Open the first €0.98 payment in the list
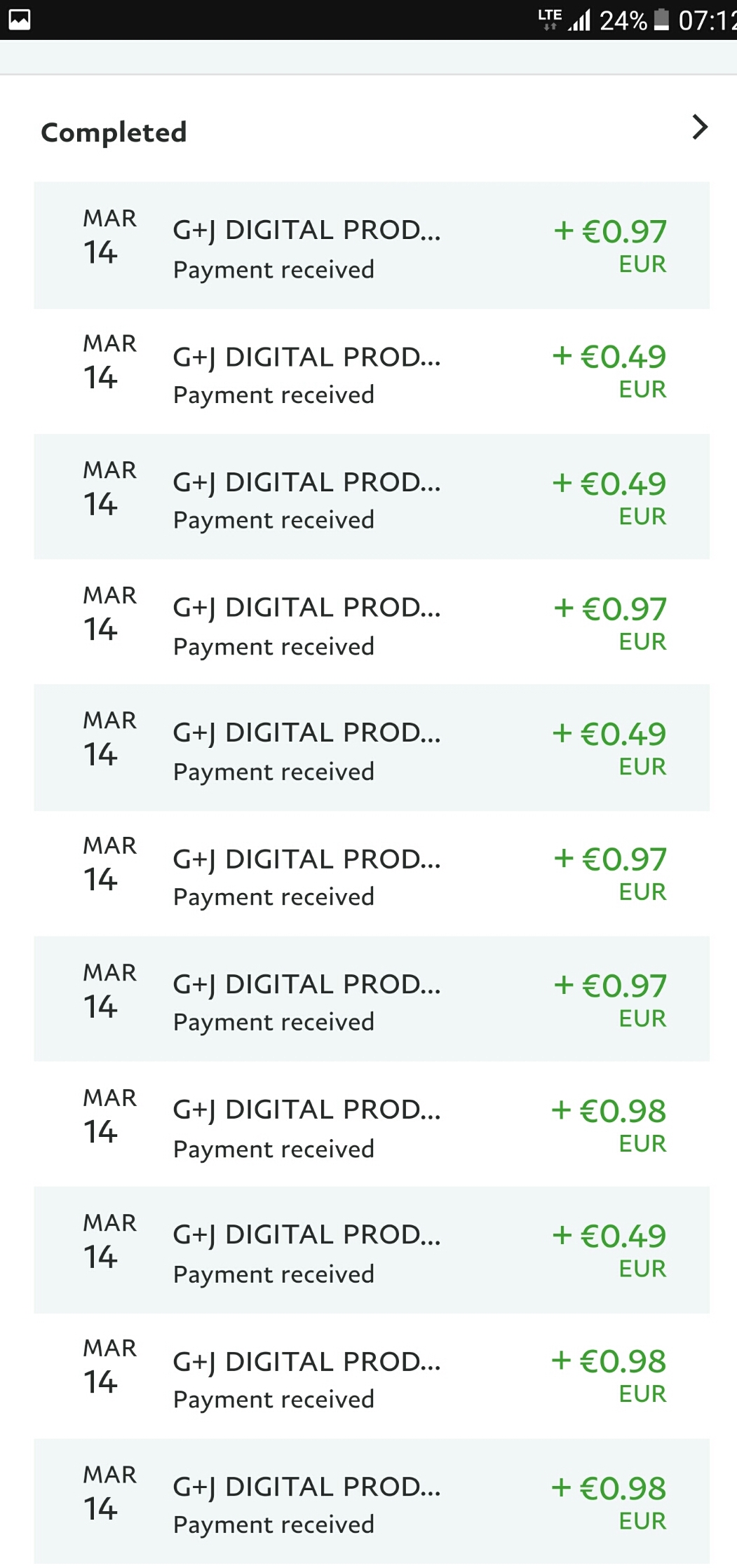Screen dimensions: 737x1568 pyautogui.click(x=372, y=1124)
